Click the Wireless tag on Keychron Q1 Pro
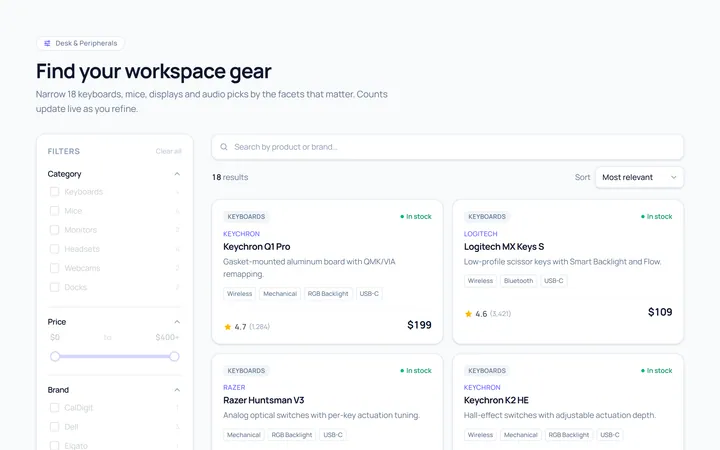Screen dimensions: 720x450 240,294
